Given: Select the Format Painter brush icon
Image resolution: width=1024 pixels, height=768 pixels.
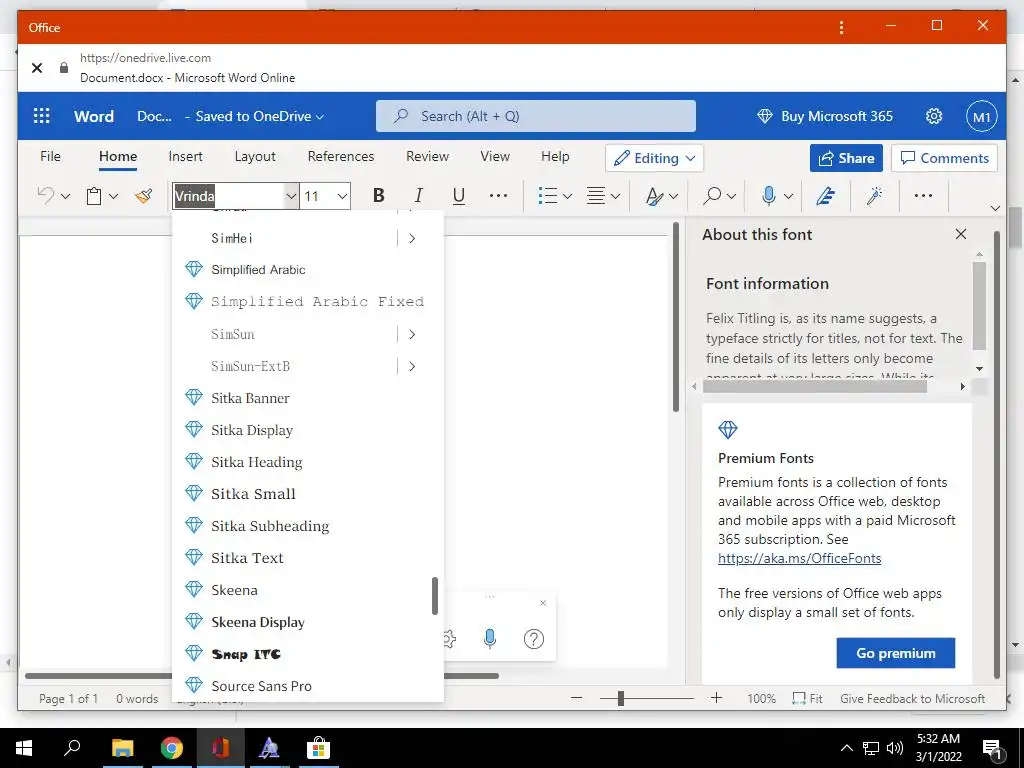Looking at the screenshot, I should point(144,195).
